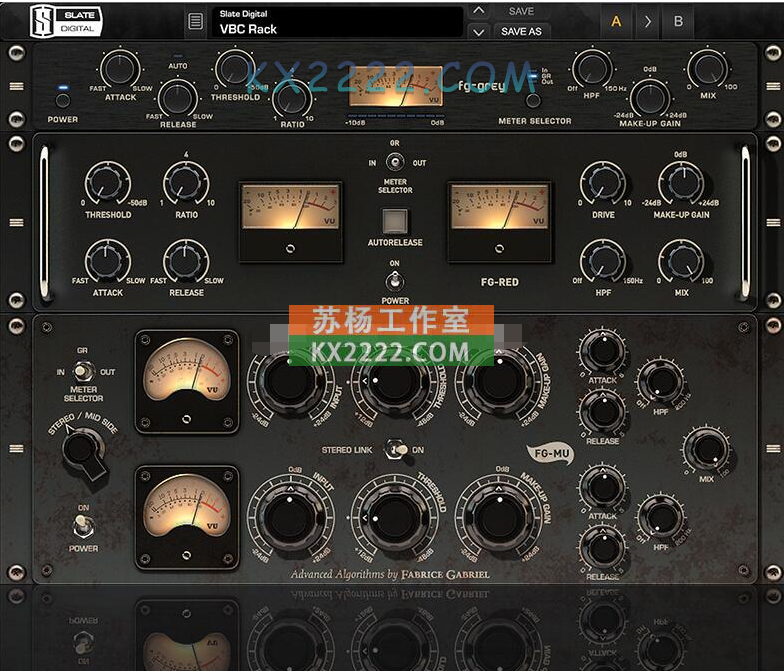Grab the FG-Grey left drag handle

[x=16, y=86]
